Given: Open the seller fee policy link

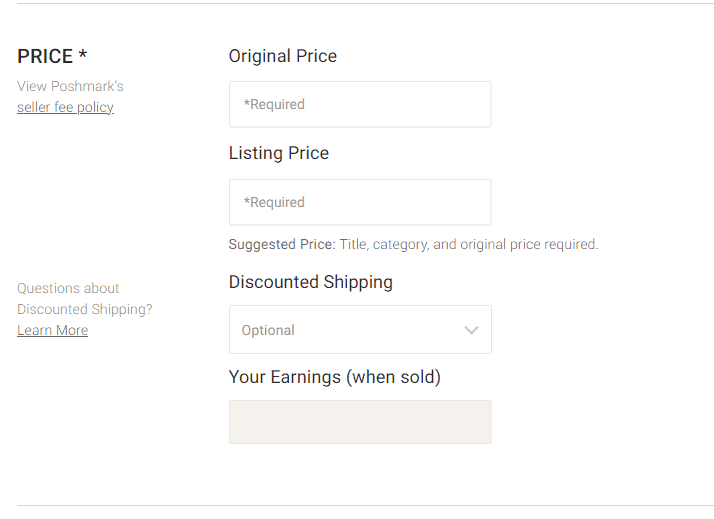Looking at the screenshot, I should point(65,108).
